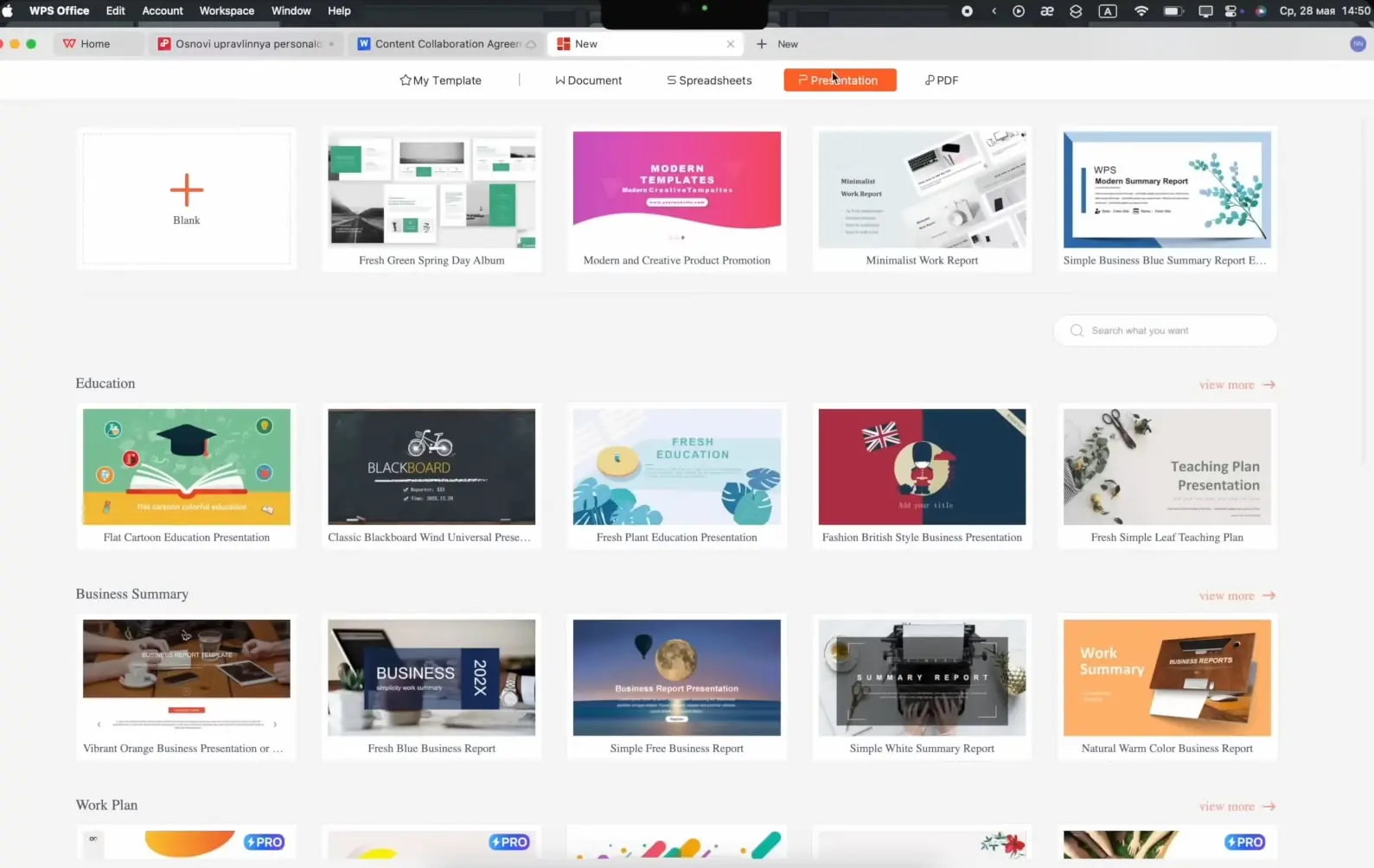This screenshot has height=868, width=1374.
Task: Click the Work Plan section heading
Action: [106, 805]
